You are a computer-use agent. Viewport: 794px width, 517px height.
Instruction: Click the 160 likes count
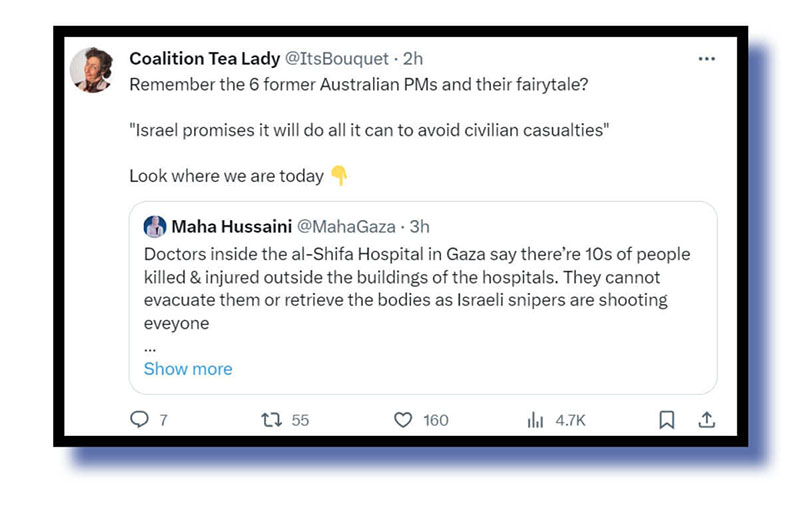(435, 420)
